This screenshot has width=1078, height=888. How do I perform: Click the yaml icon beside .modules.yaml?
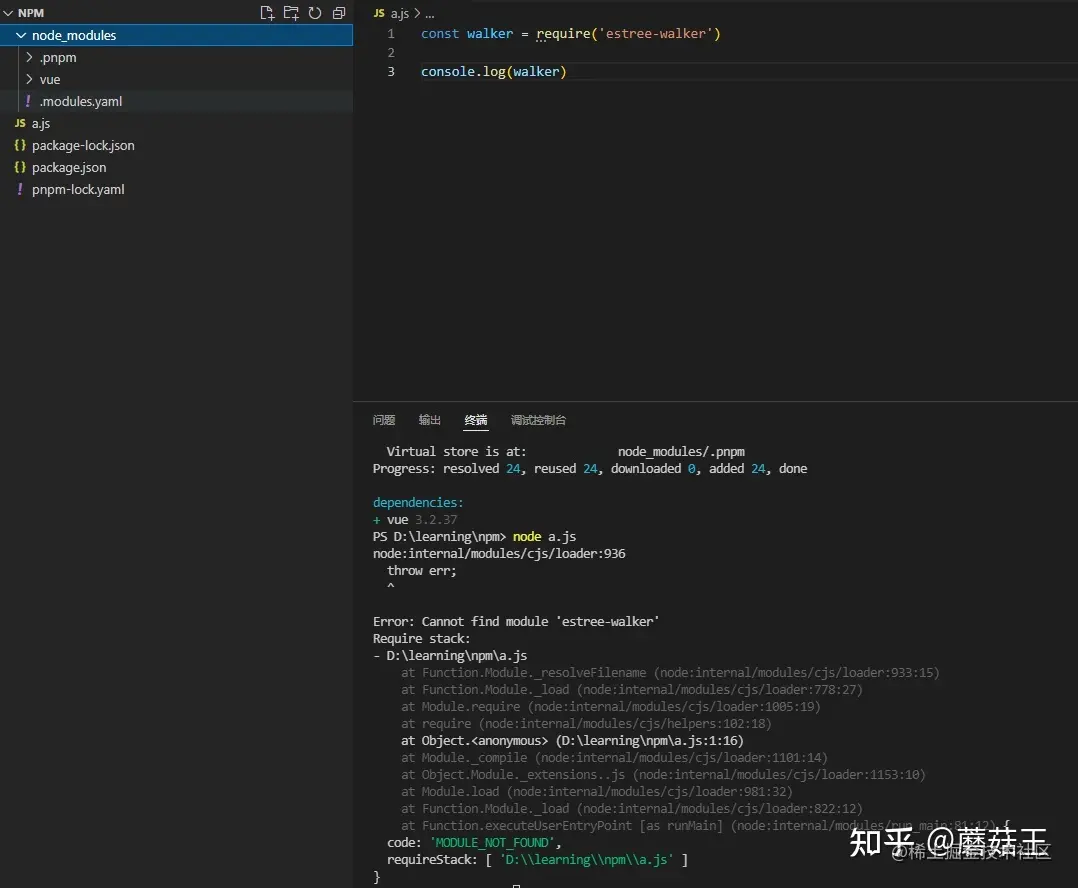(x=28, y=101)
